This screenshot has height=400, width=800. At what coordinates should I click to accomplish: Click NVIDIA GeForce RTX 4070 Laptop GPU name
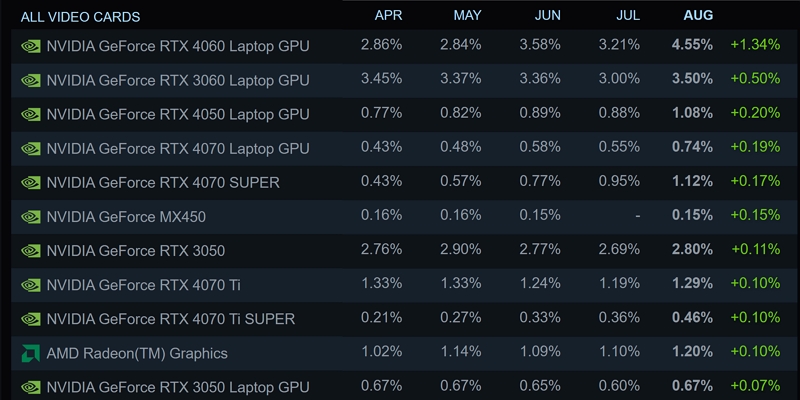pos(178,148)
